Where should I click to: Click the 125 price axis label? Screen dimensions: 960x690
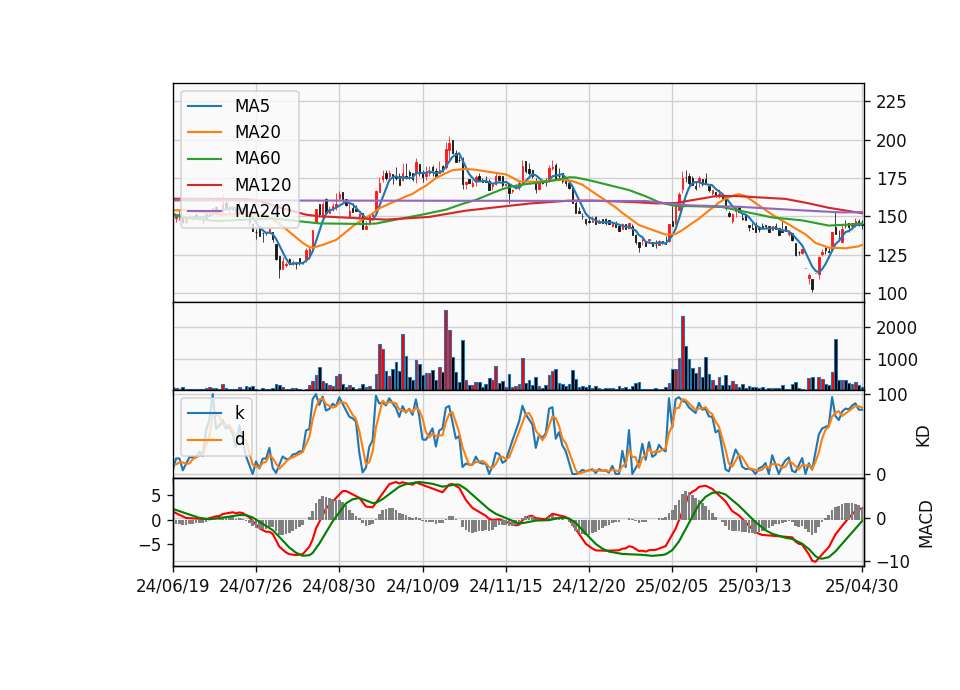coord(891,255)
